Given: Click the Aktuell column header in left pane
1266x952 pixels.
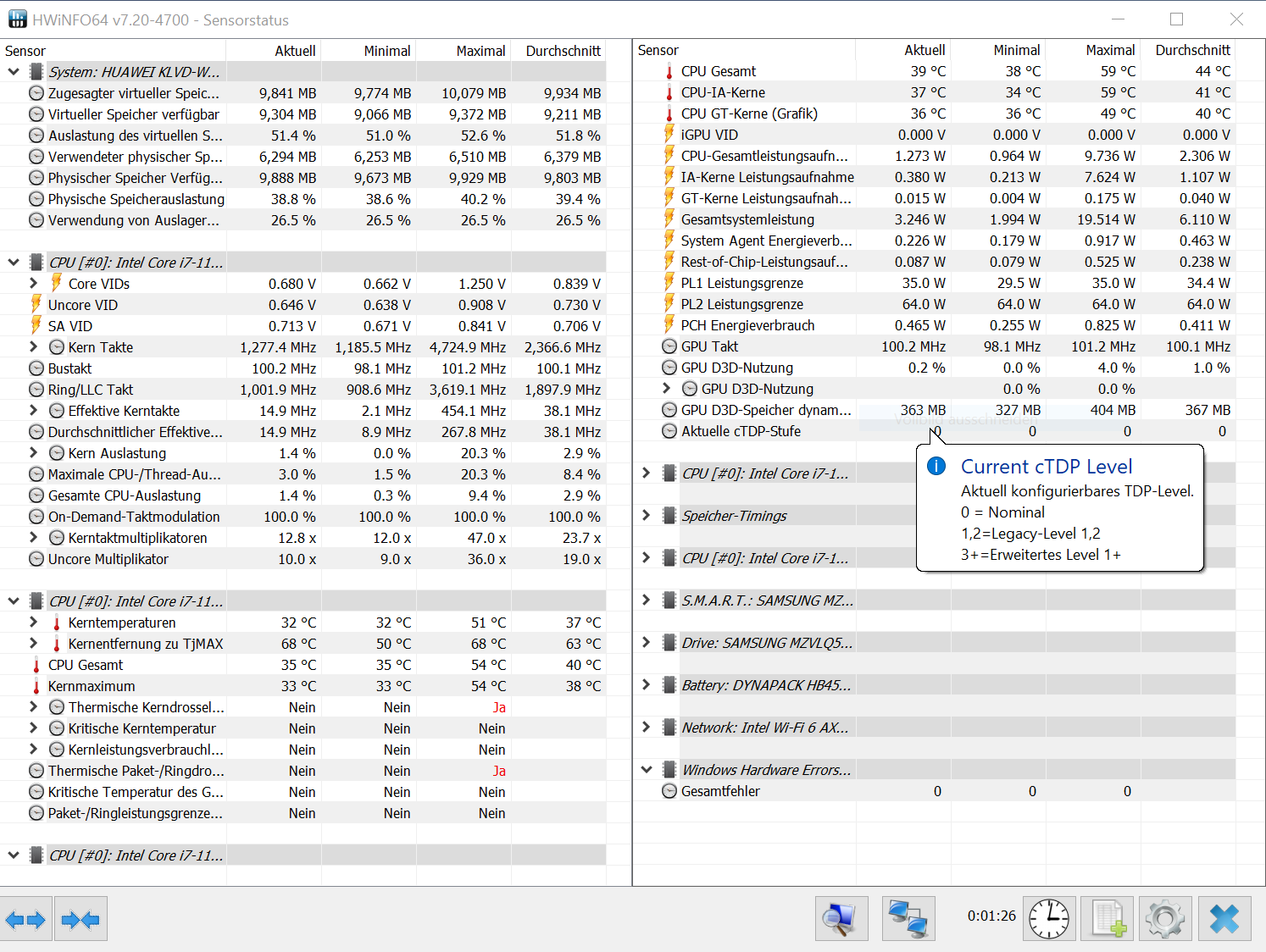Looking at the screenshot, I should tap(295, 51).
